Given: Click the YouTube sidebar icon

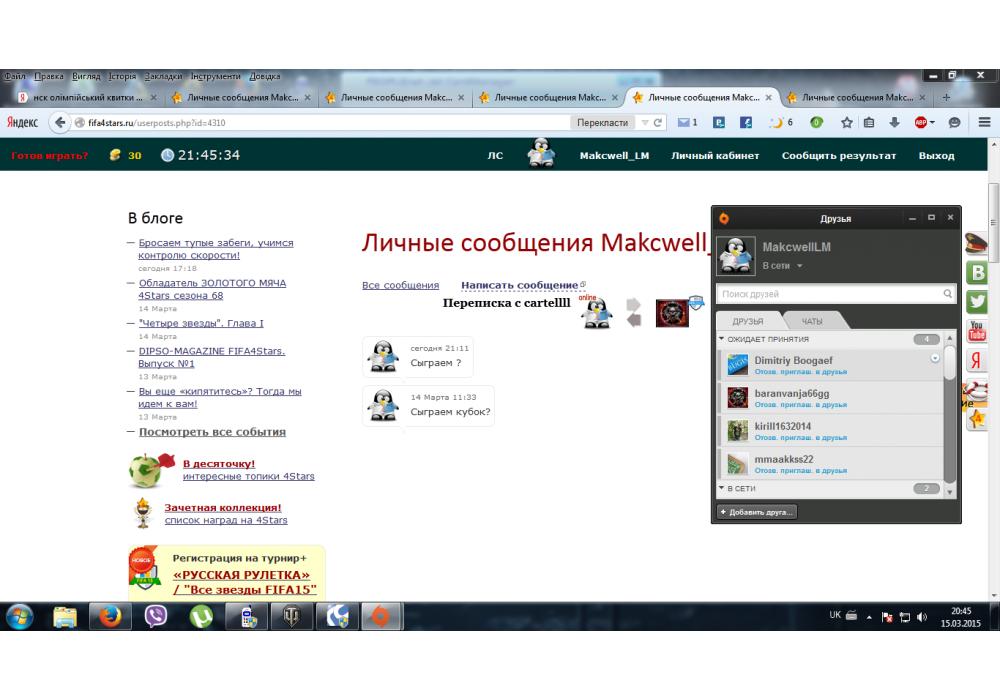Looking at the screenshot, I should [x=976, y=330].
